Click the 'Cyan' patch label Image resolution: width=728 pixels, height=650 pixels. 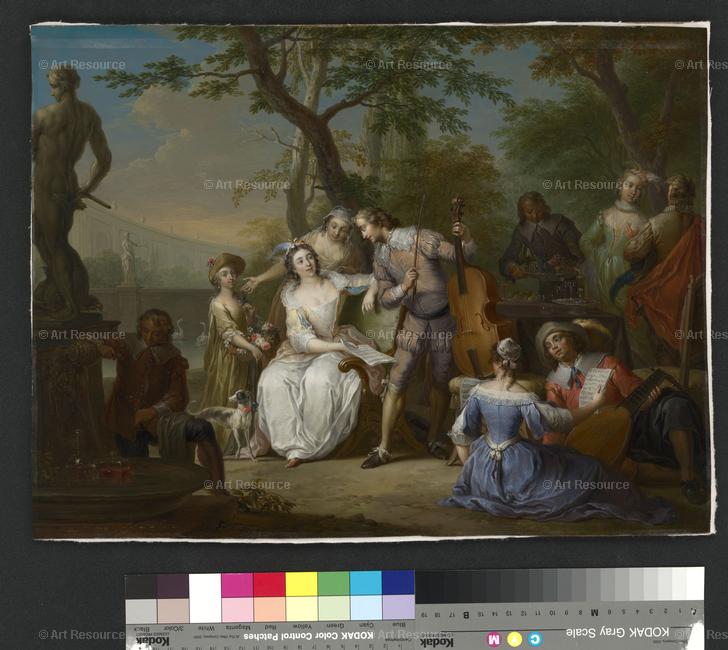coord(366,625)
